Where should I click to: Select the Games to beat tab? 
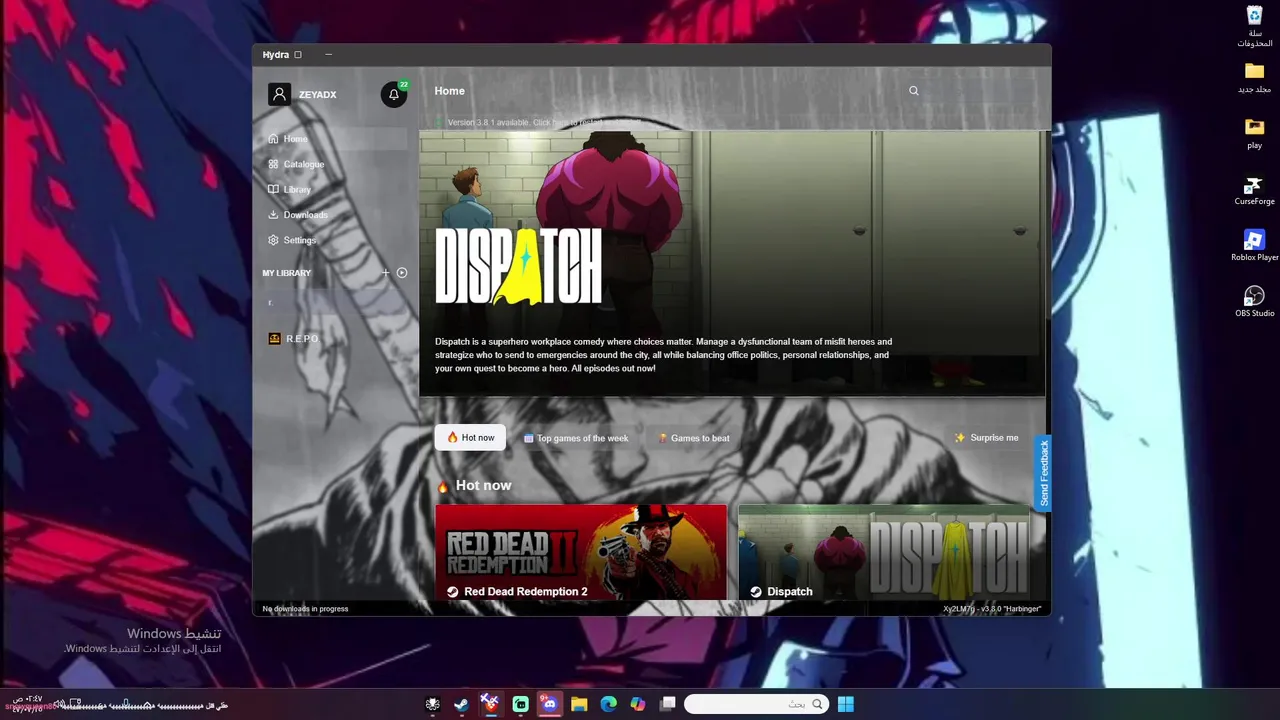tap(693, 438)
